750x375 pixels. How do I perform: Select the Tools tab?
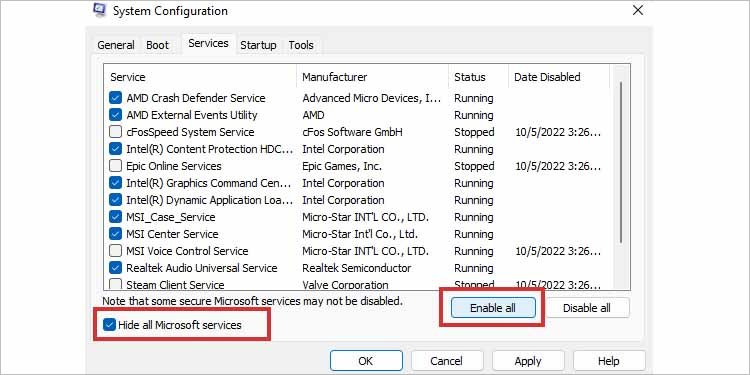click(301, 45)
